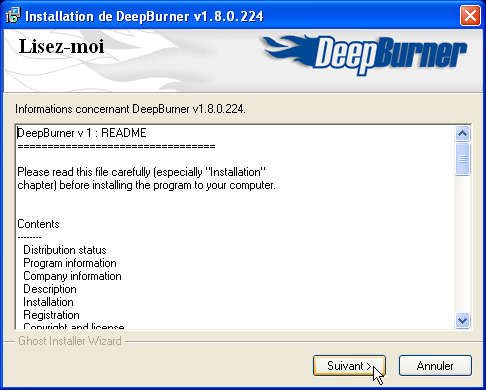Select the "Company information" line
Viewport: 486px width, 390px height.
(x=72, y=276)
